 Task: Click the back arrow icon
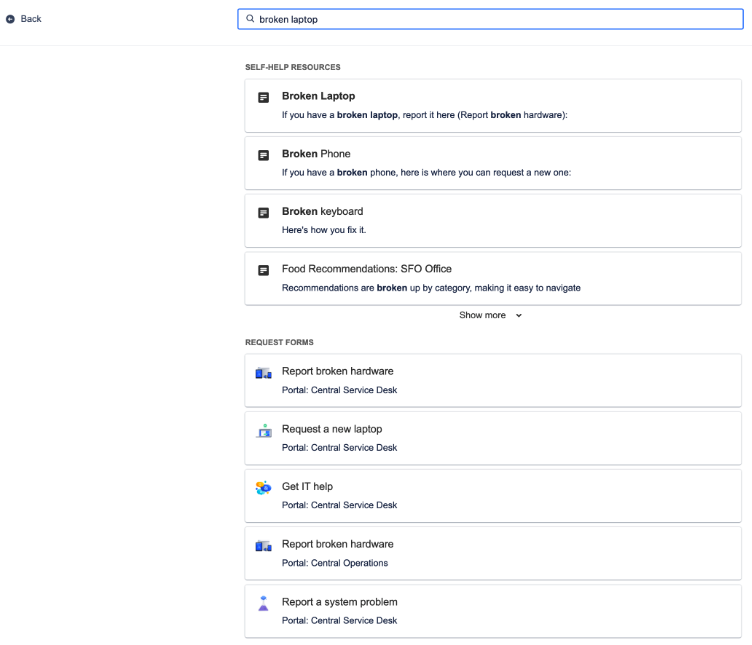[x=10, y=19]
